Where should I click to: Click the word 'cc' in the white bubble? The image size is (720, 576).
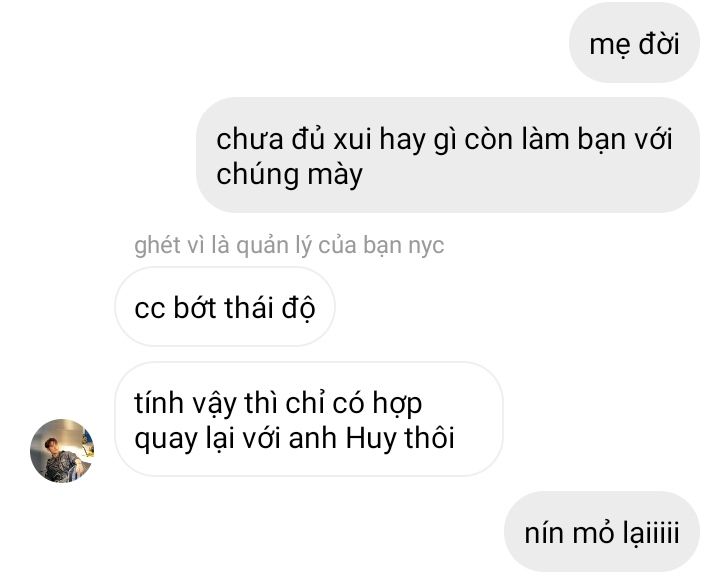(x=150, y=309)
